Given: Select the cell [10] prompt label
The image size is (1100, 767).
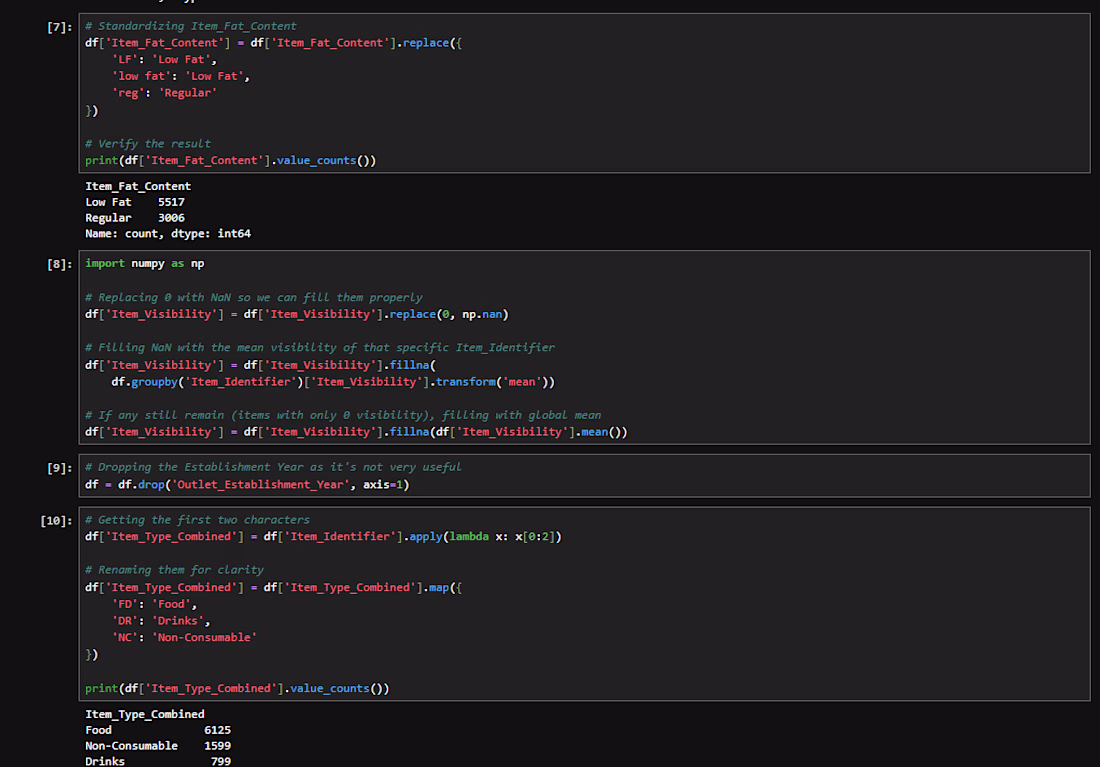Looking at the screenshot, I should tap(56, 521).
